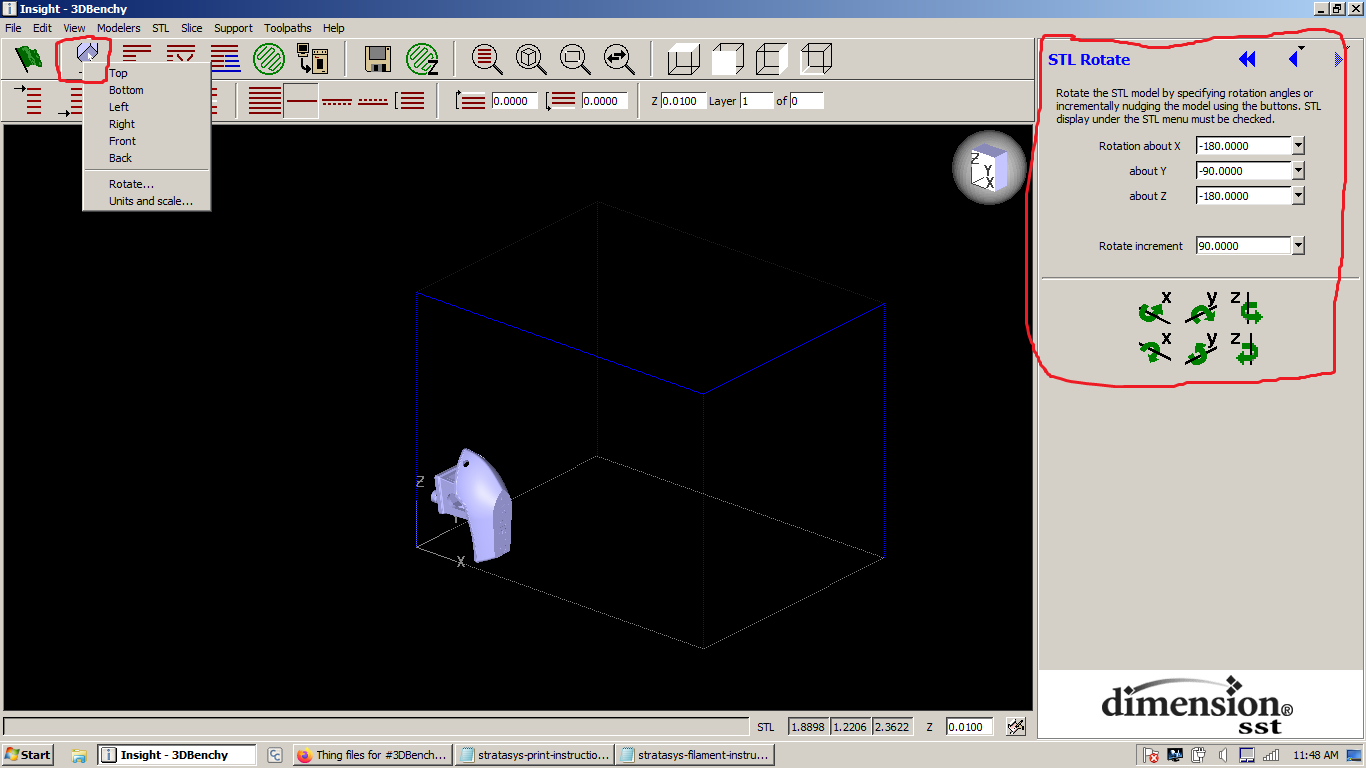Click the Rotate increment value field
The width and height of the screenshot is (1366, 768).
(1243, 246)
